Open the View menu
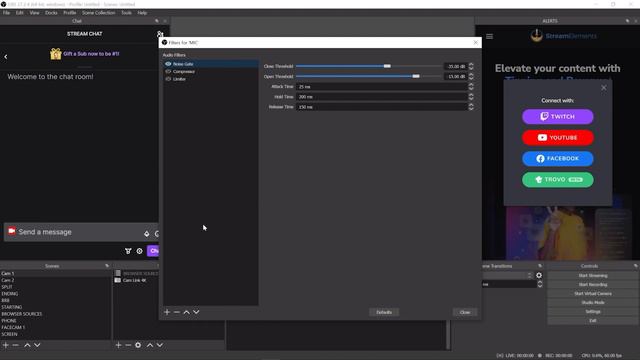This screenshot has height=360, width=640. click(x=34, y=13)
